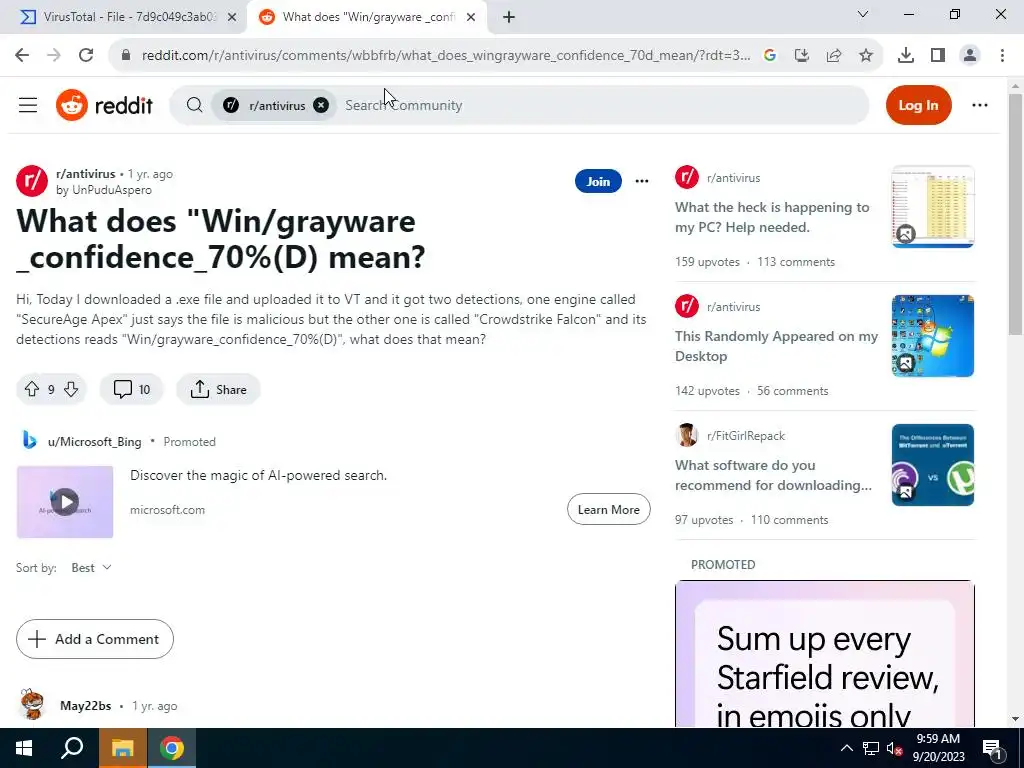Viewport: 1024px width, 768px height.
Task: Close the VirusTotal tab
Action: [231, 17]
